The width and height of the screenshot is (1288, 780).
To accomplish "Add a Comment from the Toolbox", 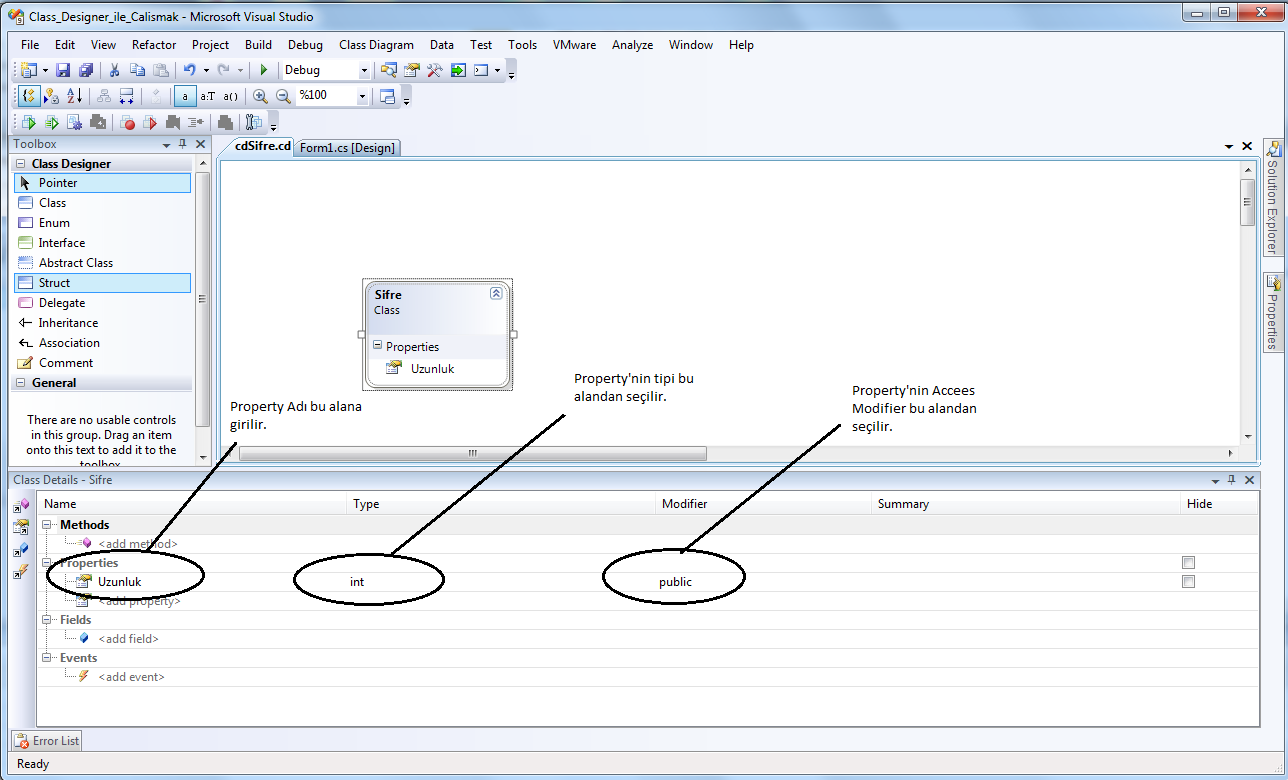I will coord(102,363).
